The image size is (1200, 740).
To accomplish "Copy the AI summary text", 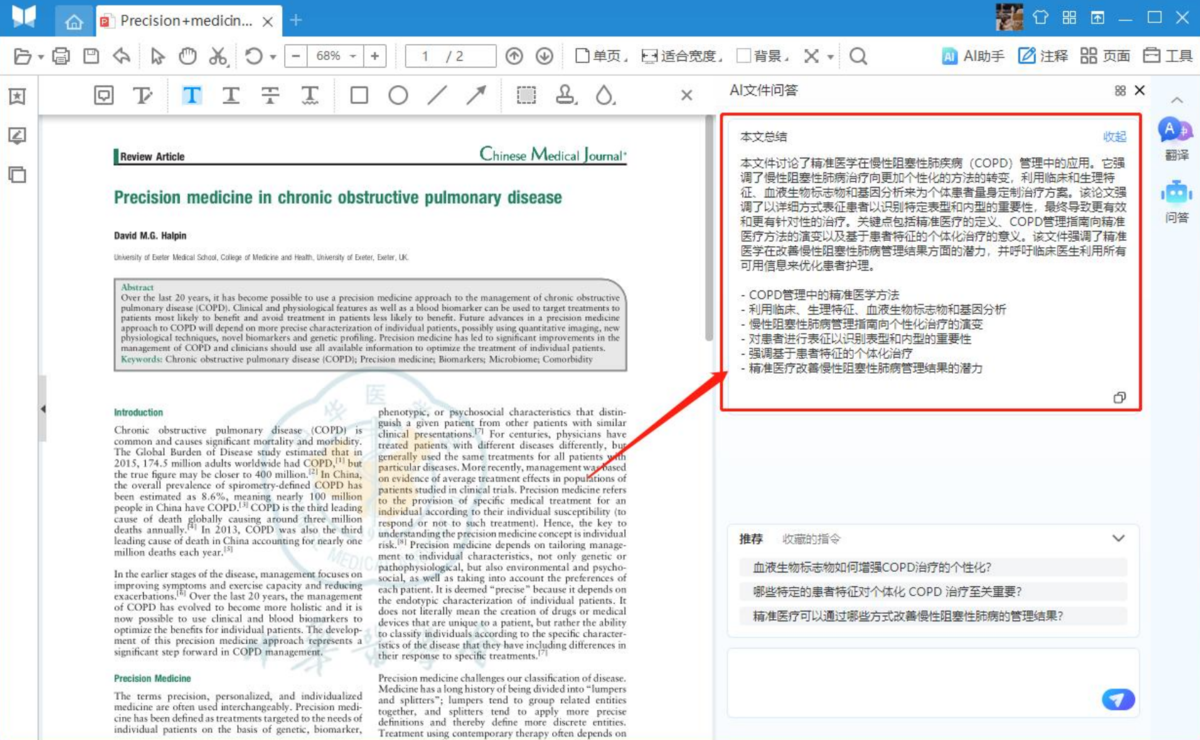I will pyautogui.click(x=1119, y=397).
